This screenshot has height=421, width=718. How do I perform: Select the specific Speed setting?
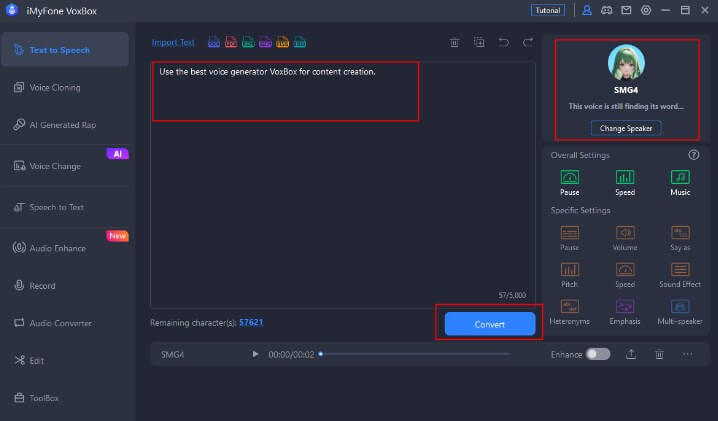[x=625, y=275]
